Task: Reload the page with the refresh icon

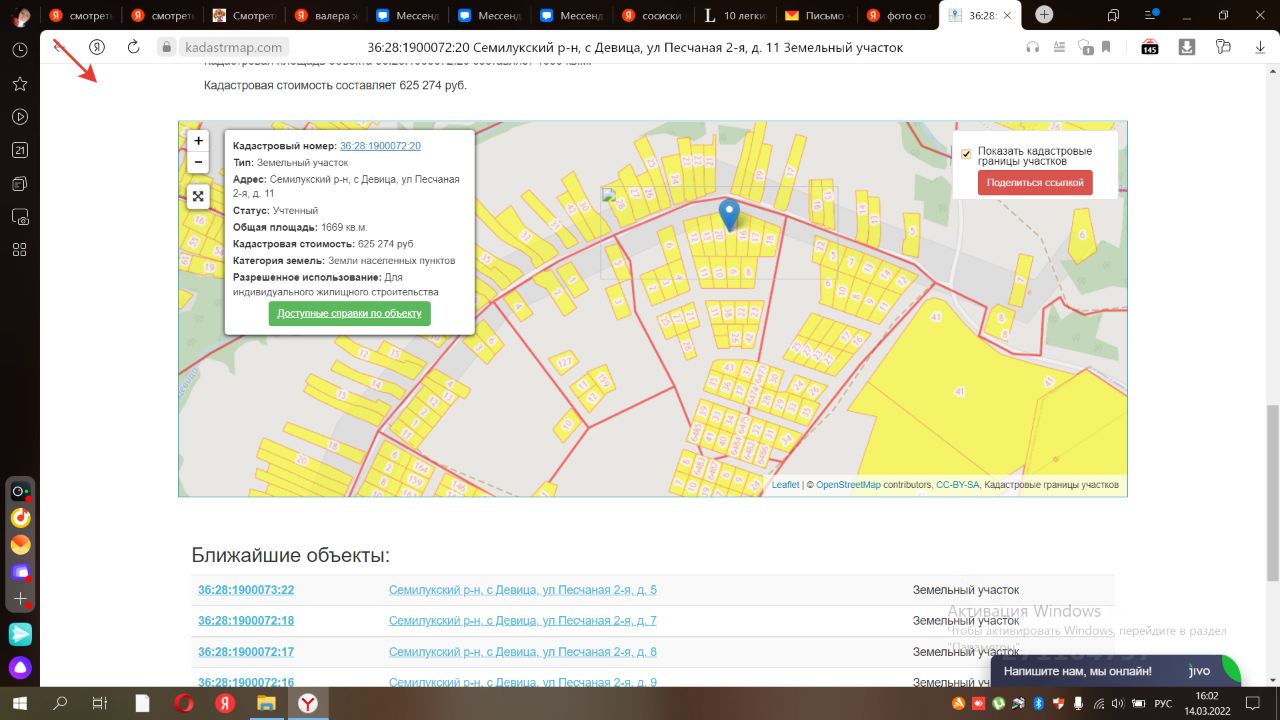Action: coord(133,47)
